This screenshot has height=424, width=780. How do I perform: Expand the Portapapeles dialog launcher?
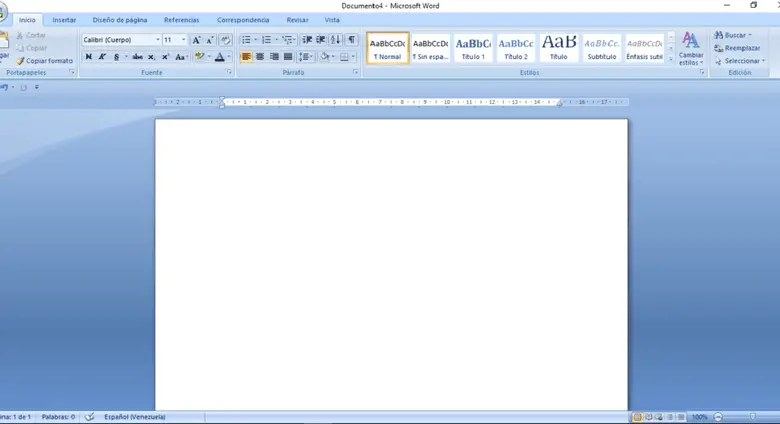(72, 73)
